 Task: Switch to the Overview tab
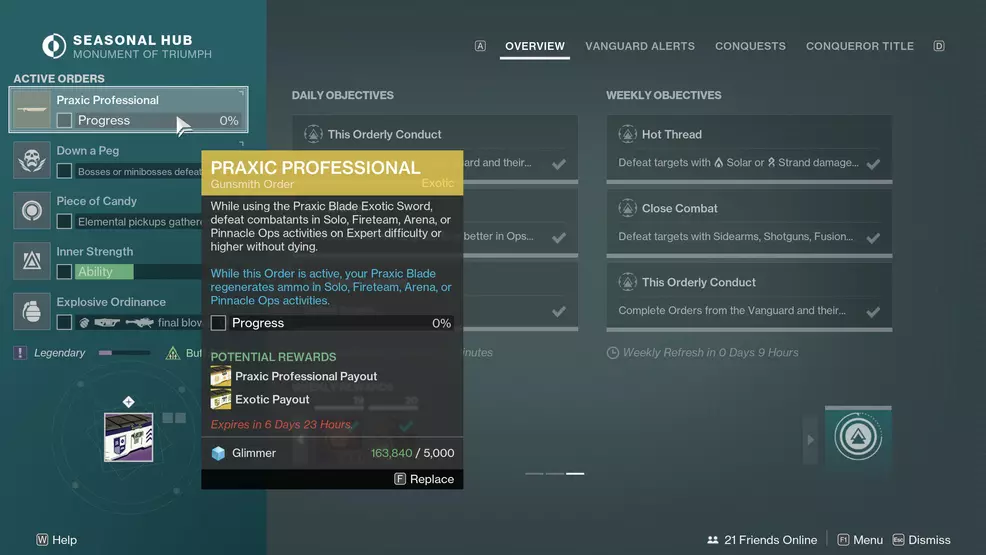pyautogui.click(x=535, y=46)
